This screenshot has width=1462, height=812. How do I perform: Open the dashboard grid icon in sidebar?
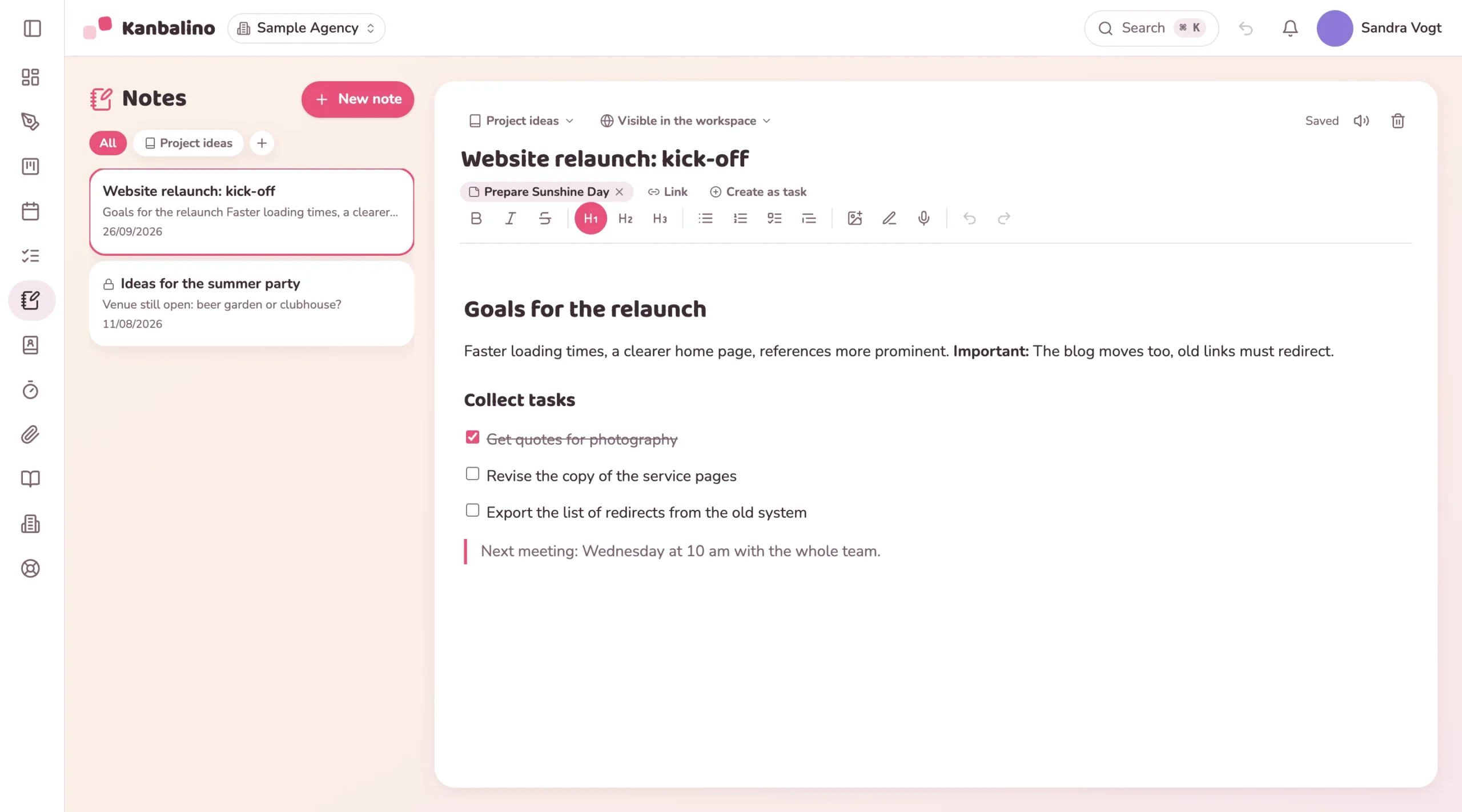coord(30,77)
